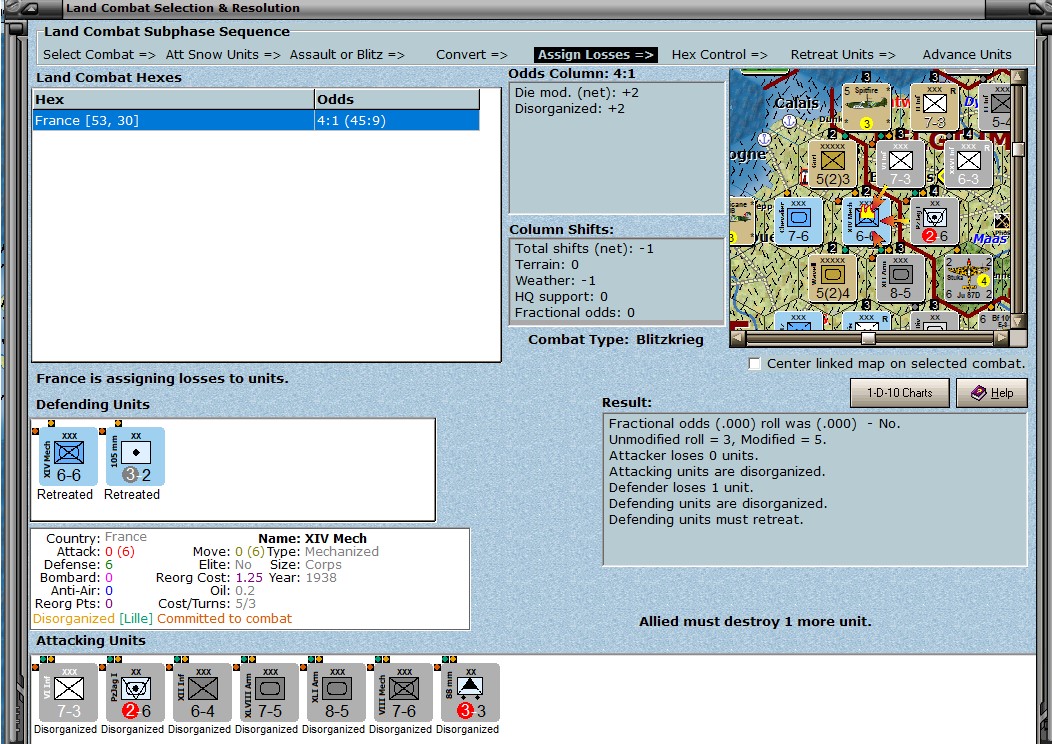Go to the Retreat Units subphase
This screenshot has width=1052, height=744.
(x=843, y=54)
